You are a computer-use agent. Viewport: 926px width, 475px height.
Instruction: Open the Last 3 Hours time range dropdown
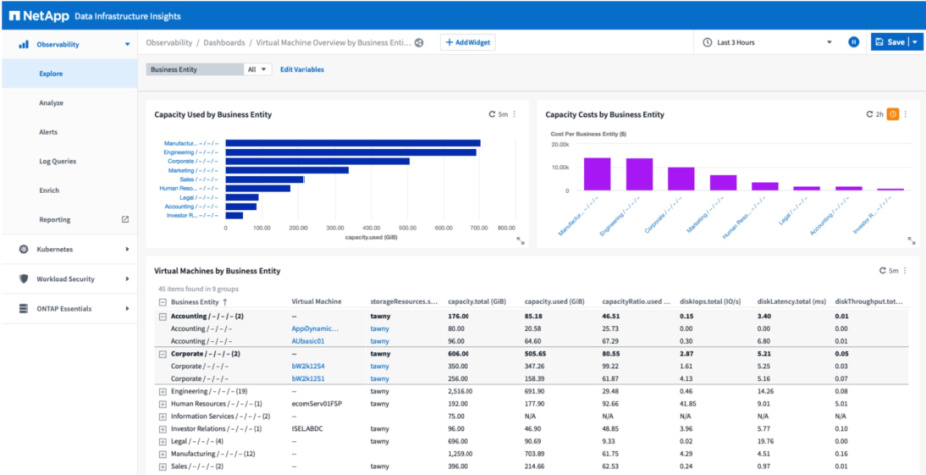coord(829,43)
